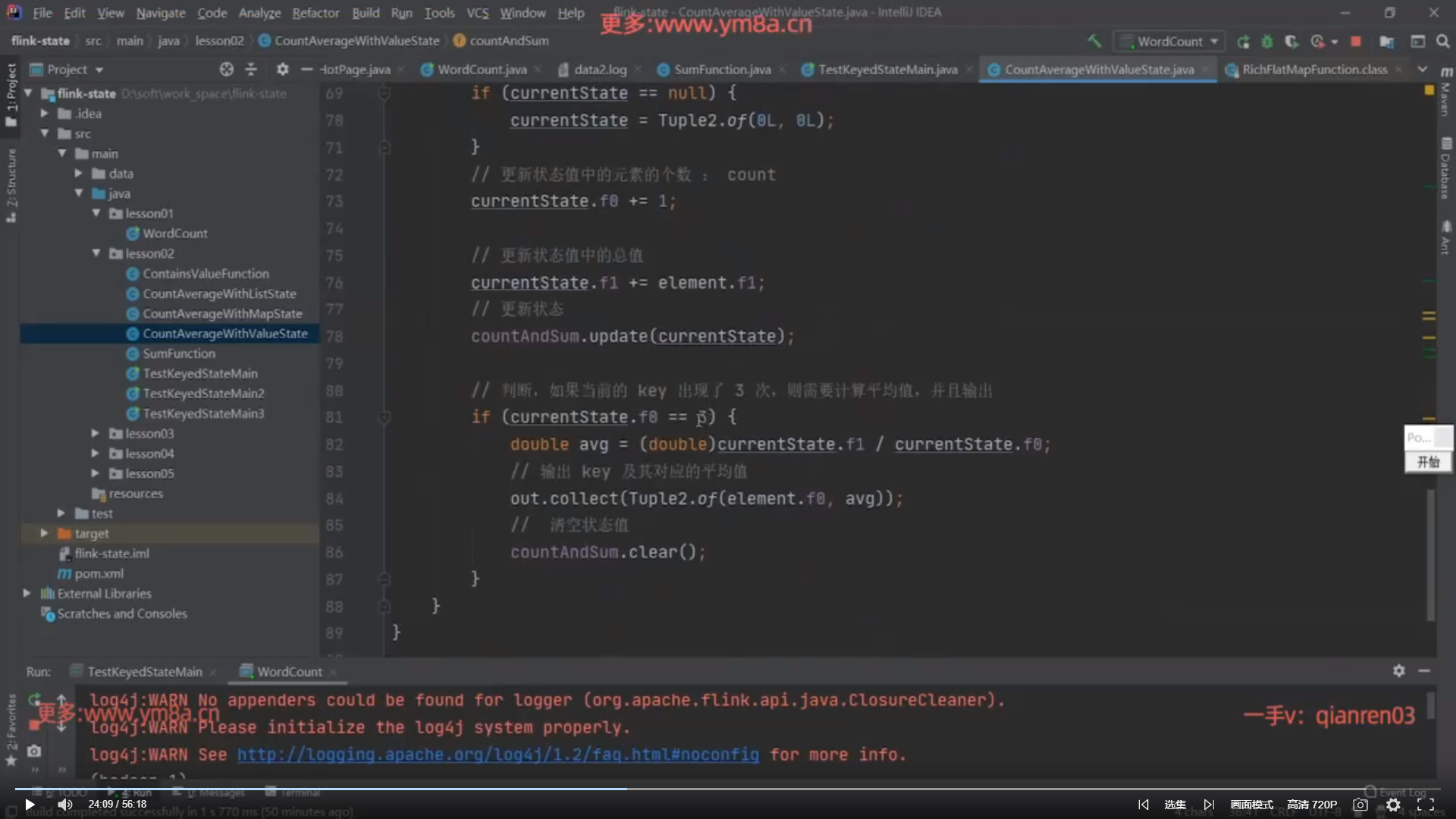The height and width of the screenshot is (819, 1456).
Task: Click the Build project hammer icon
Action: point(1094,41)
